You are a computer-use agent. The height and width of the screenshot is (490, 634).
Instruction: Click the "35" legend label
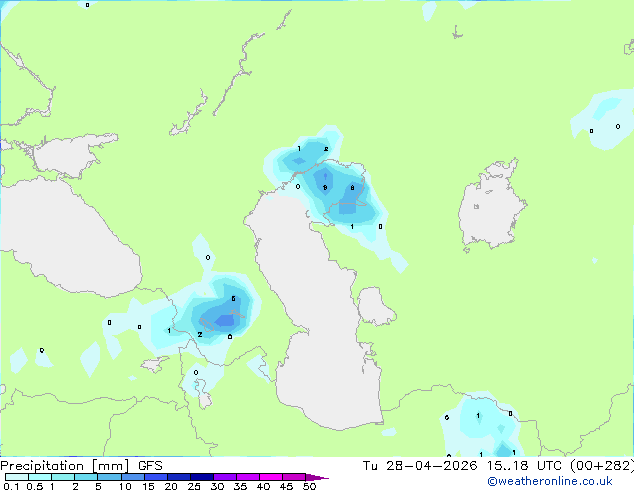[x=240, y=486]
